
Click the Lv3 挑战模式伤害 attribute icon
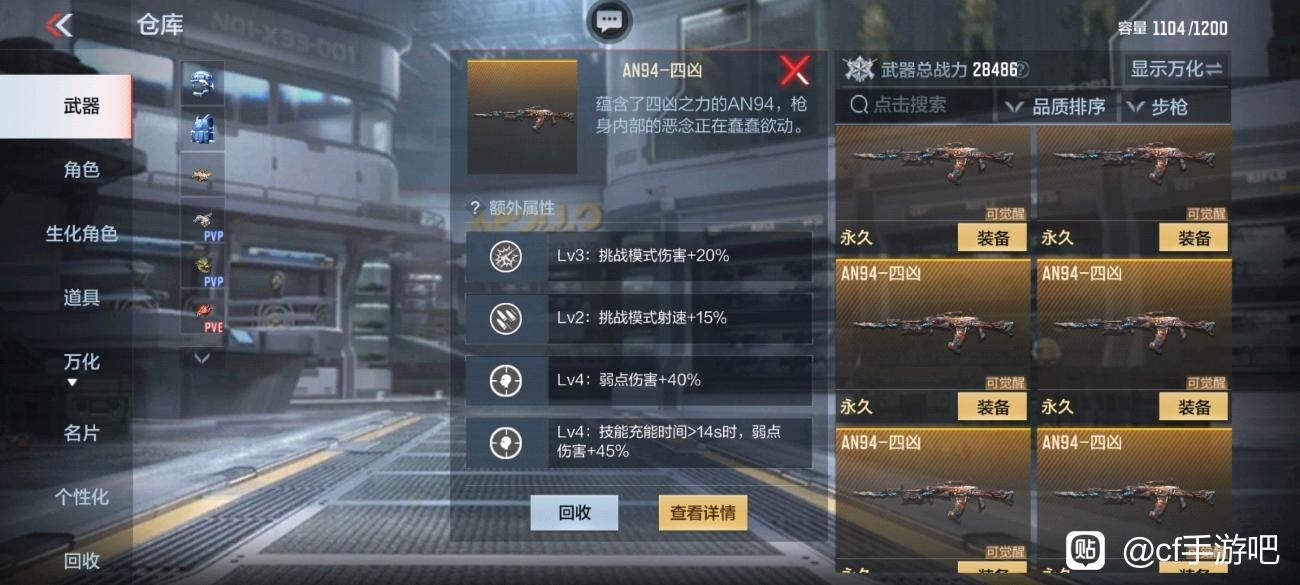click(x=506, y=256)
